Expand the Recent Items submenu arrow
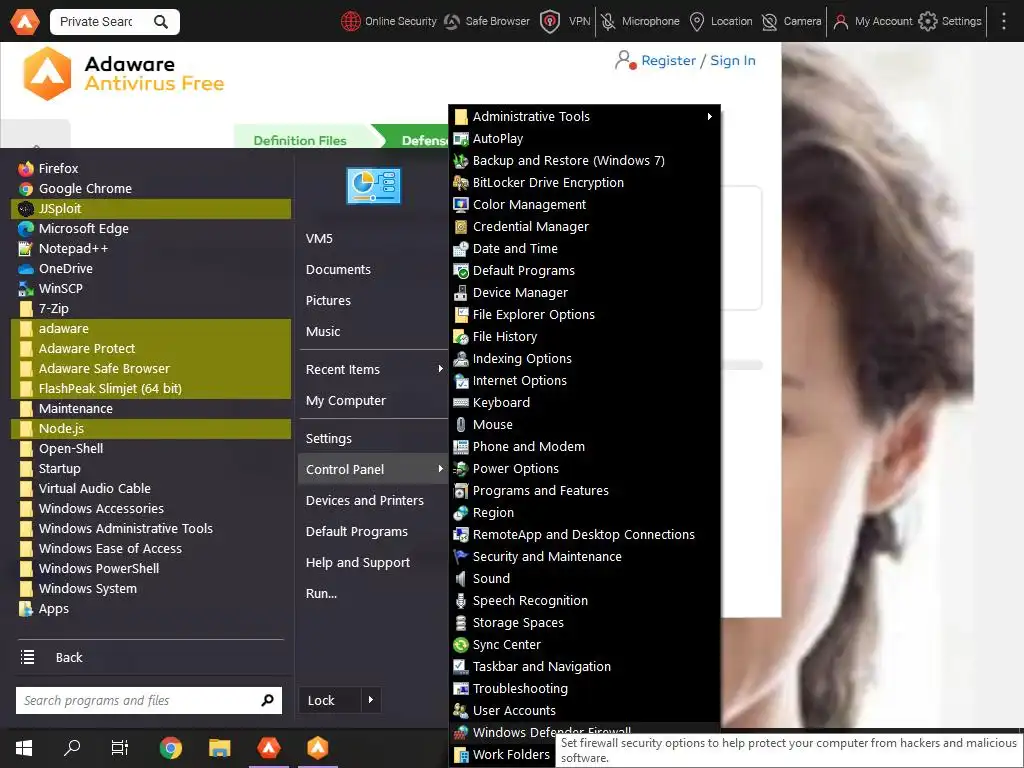This screenshot has height=768, width=1024. pos(440,370)
